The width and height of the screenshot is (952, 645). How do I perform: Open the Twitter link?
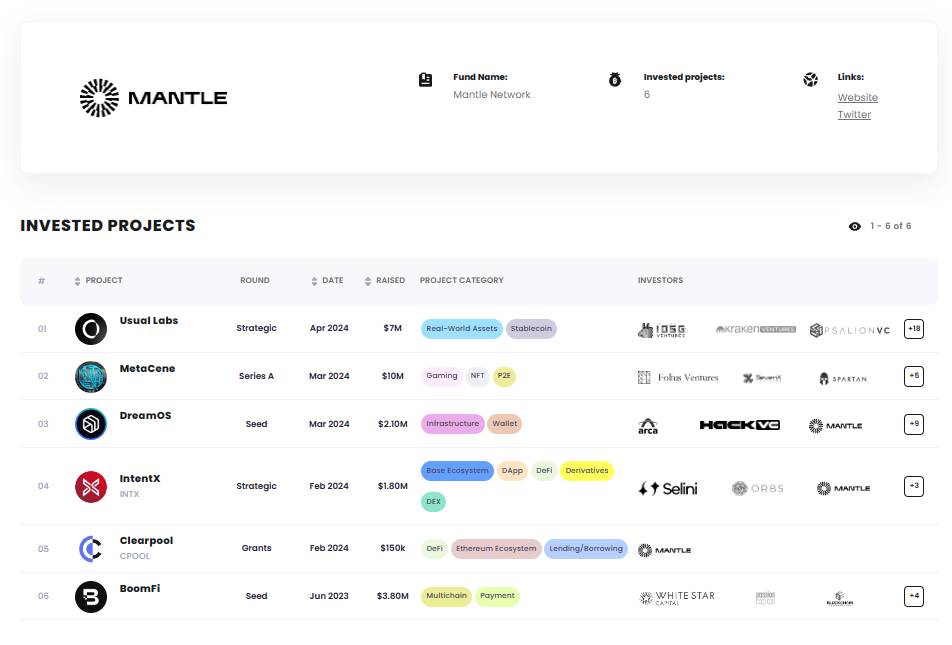[854, 114]
